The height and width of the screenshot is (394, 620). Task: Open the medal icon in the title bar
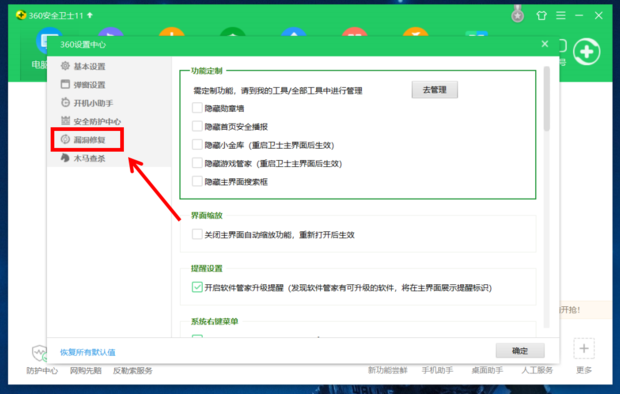point(517,15)
